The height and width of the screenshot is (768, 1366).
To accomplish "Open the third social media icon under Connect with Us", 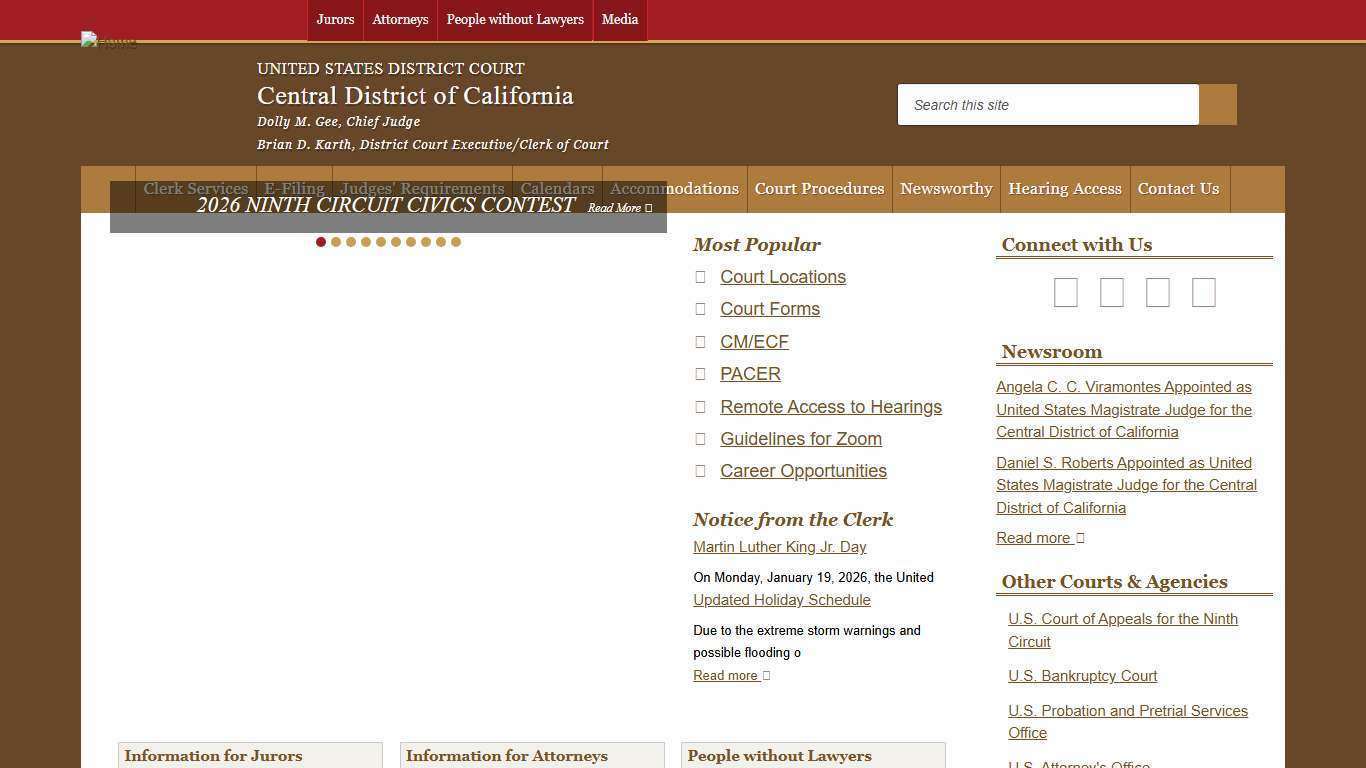I will point(1157,292).
